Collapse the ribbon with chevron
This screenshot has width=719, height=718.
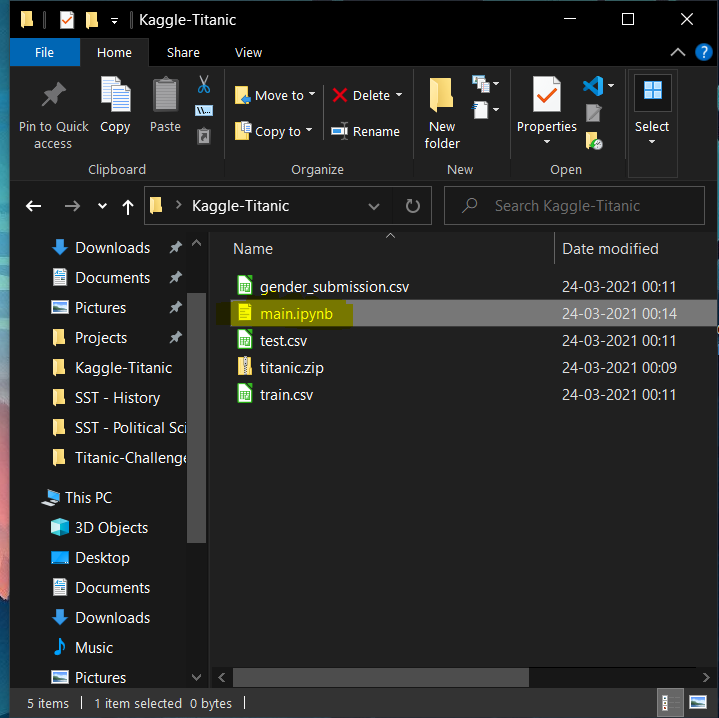[678, 52]
